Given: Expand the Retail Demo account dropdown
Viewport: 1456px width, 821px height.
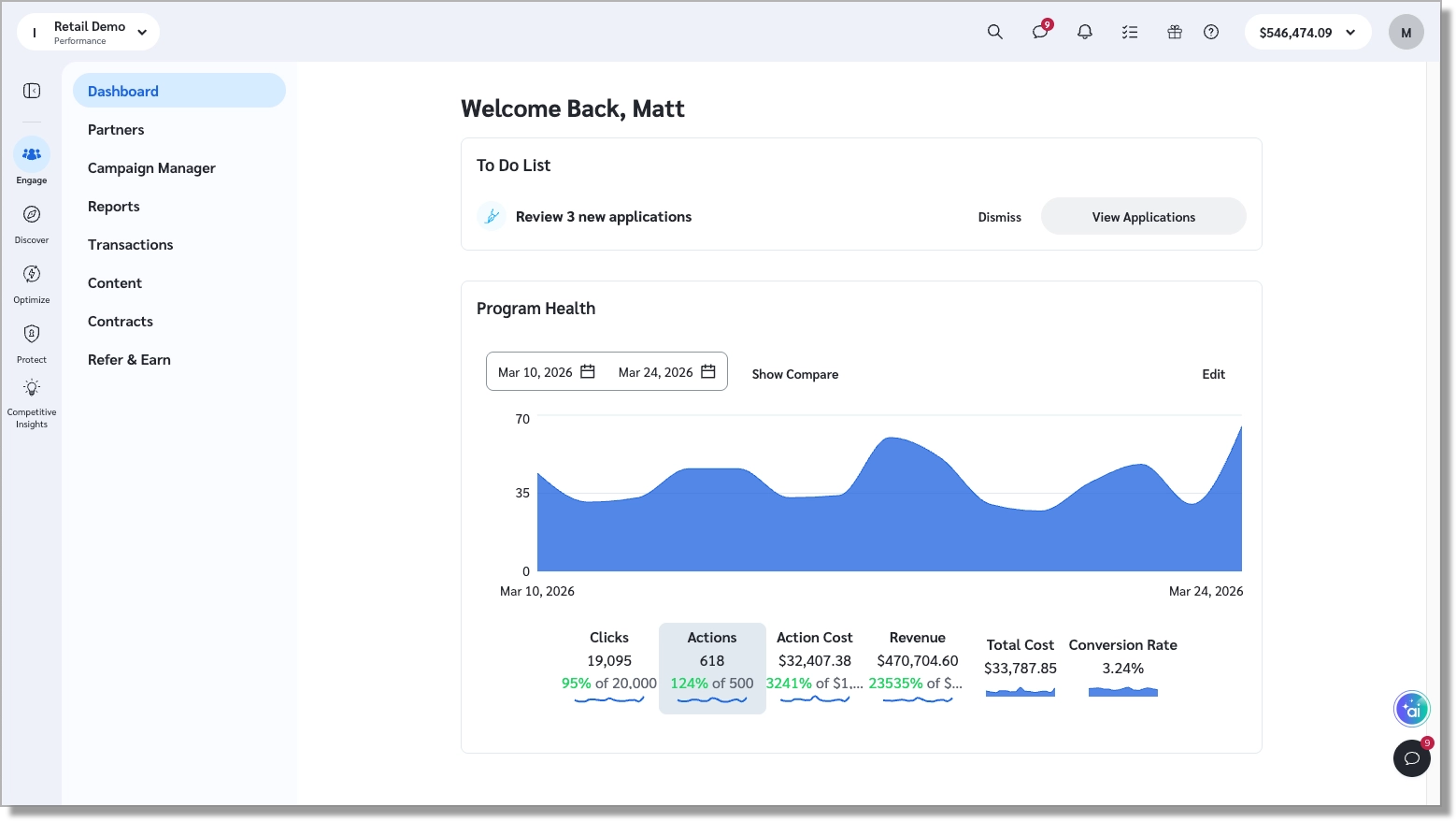Looking at the screenshot, I should click(x=88, y=32).
